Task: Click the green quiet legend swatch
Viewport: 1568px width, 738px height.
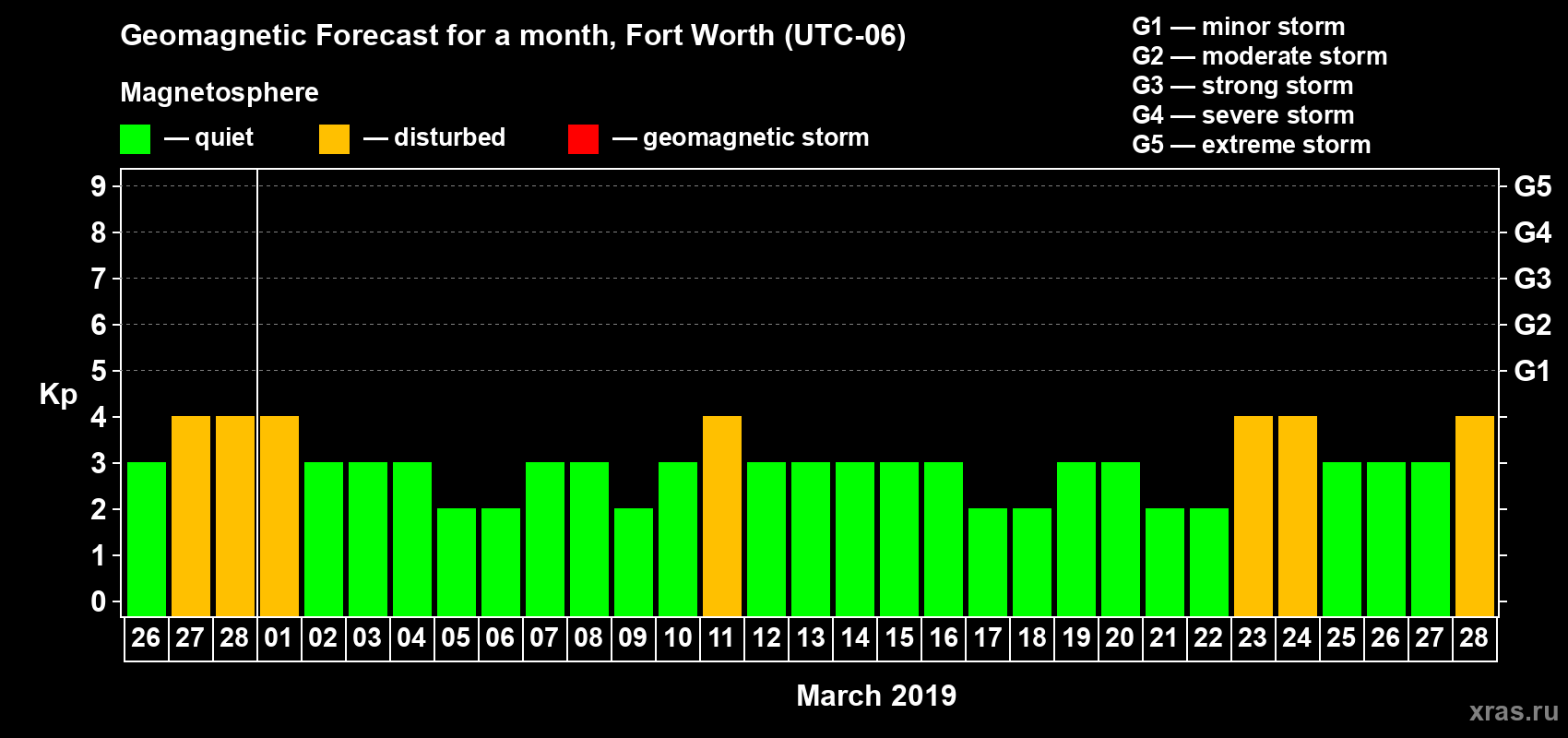Action: [x=135, y=139]
